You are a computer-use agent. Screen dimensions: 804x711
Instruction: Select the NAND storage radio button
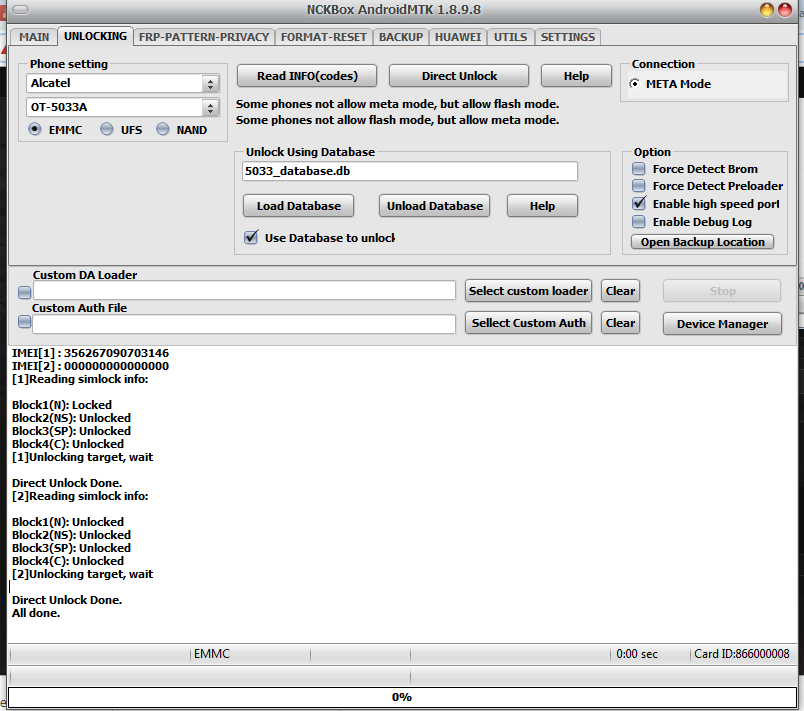(x=163, y=129)
